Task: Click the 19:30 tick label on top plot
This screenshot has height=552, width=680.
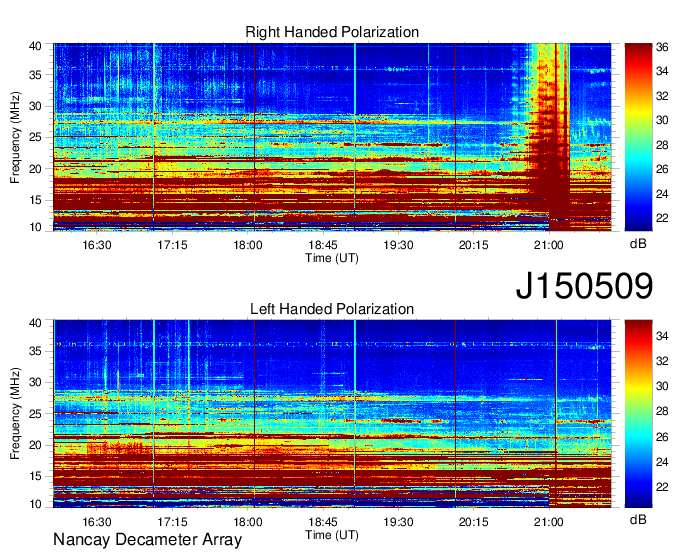Action: (x=398, y=245)
